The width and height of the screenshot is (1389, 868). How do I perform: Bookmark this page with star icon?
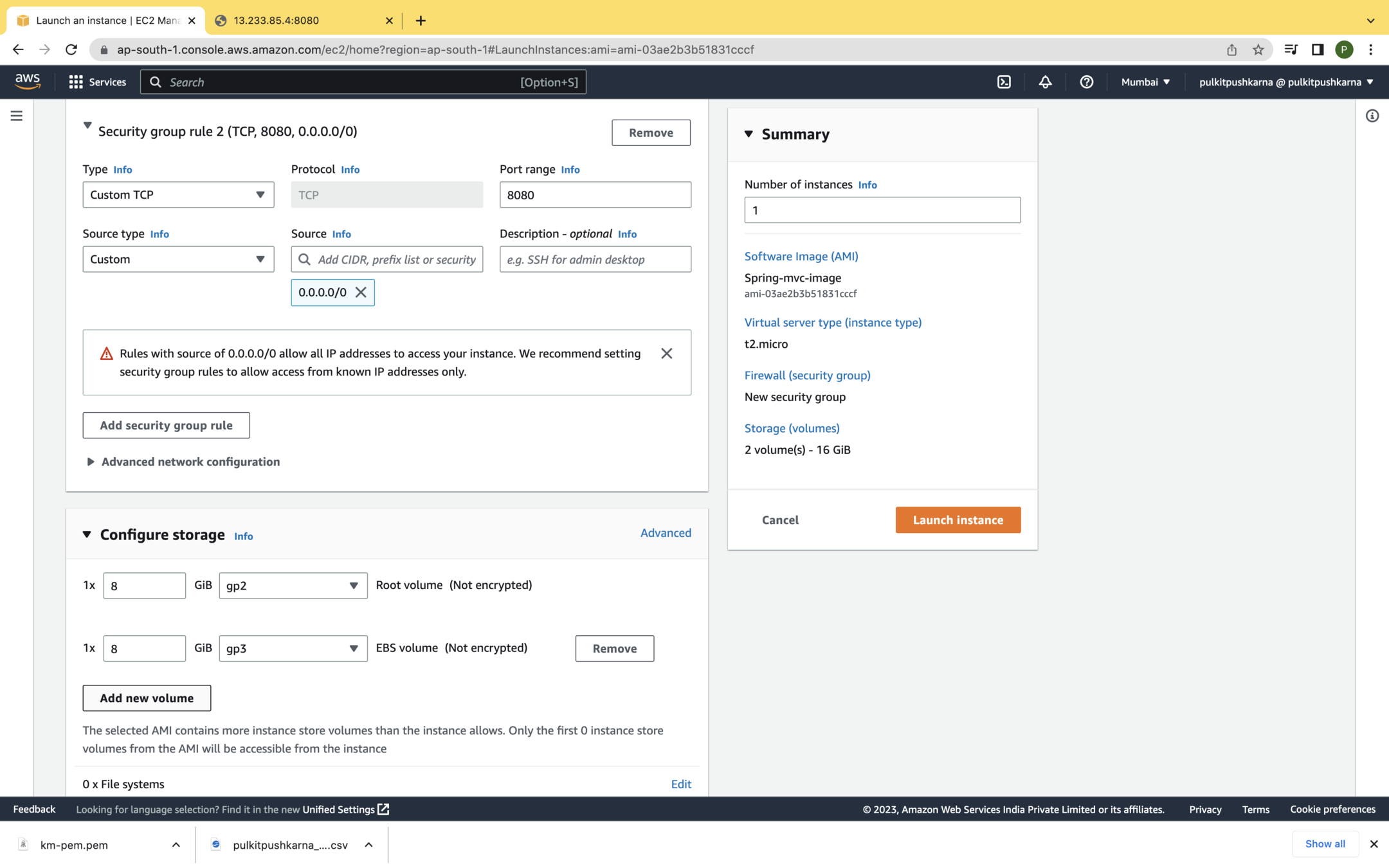(1258, 50)
